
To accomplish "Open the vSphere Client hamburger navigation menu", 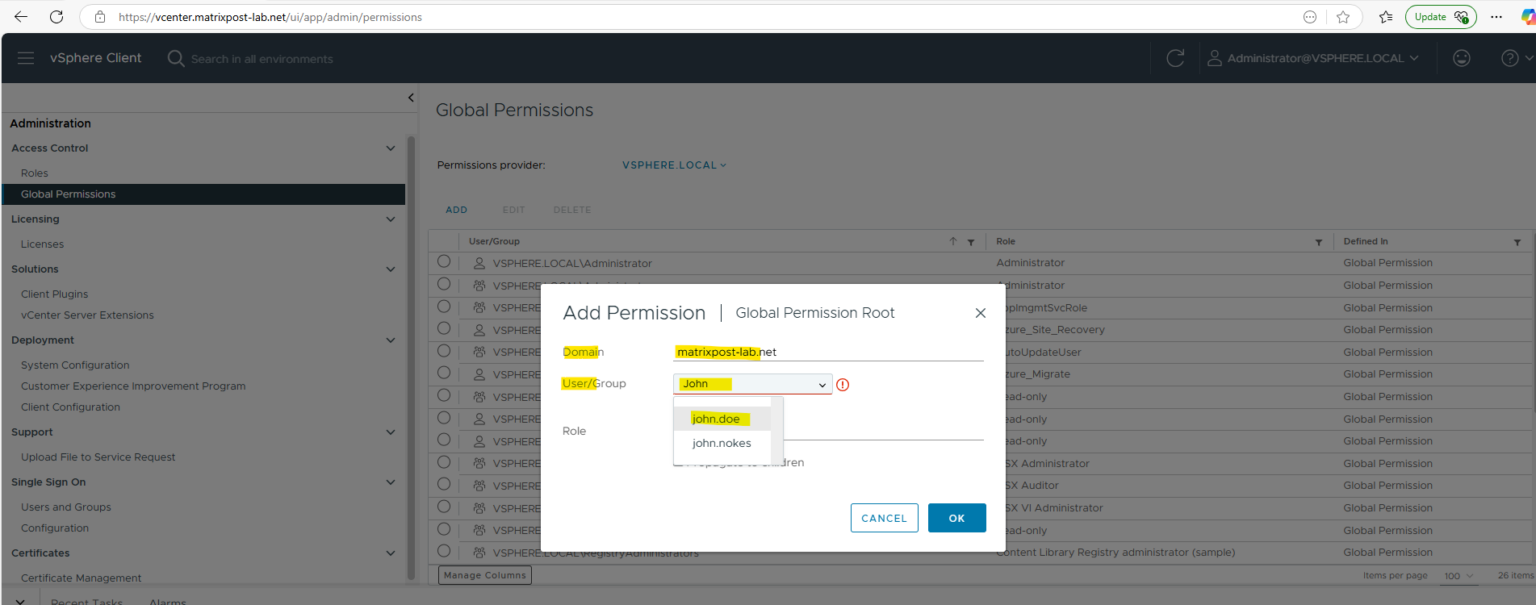I will click(x=25, y=57).
